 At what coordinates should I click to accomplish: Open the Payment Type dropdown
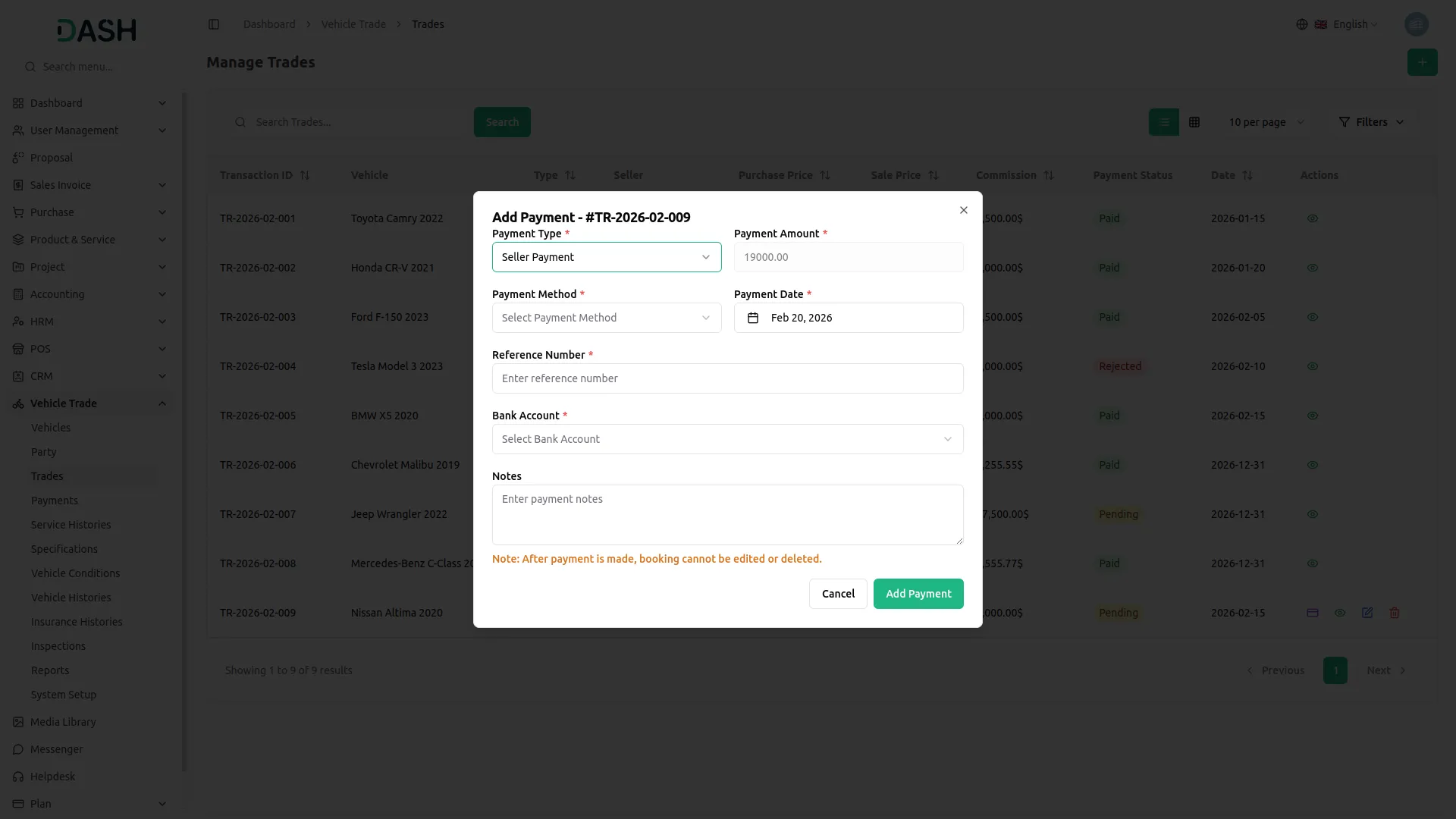click(x=606, y=257)
